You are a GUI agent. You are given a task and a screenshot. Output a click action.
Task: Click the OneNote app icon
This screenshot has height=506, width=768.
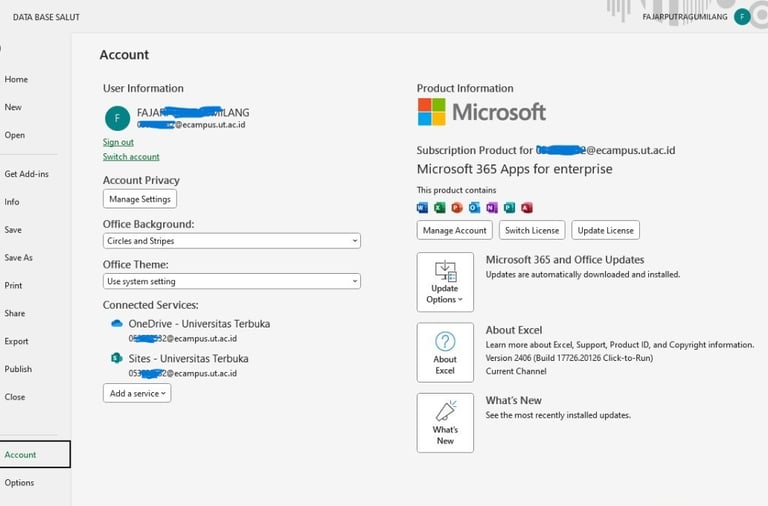tap(492, 208)
